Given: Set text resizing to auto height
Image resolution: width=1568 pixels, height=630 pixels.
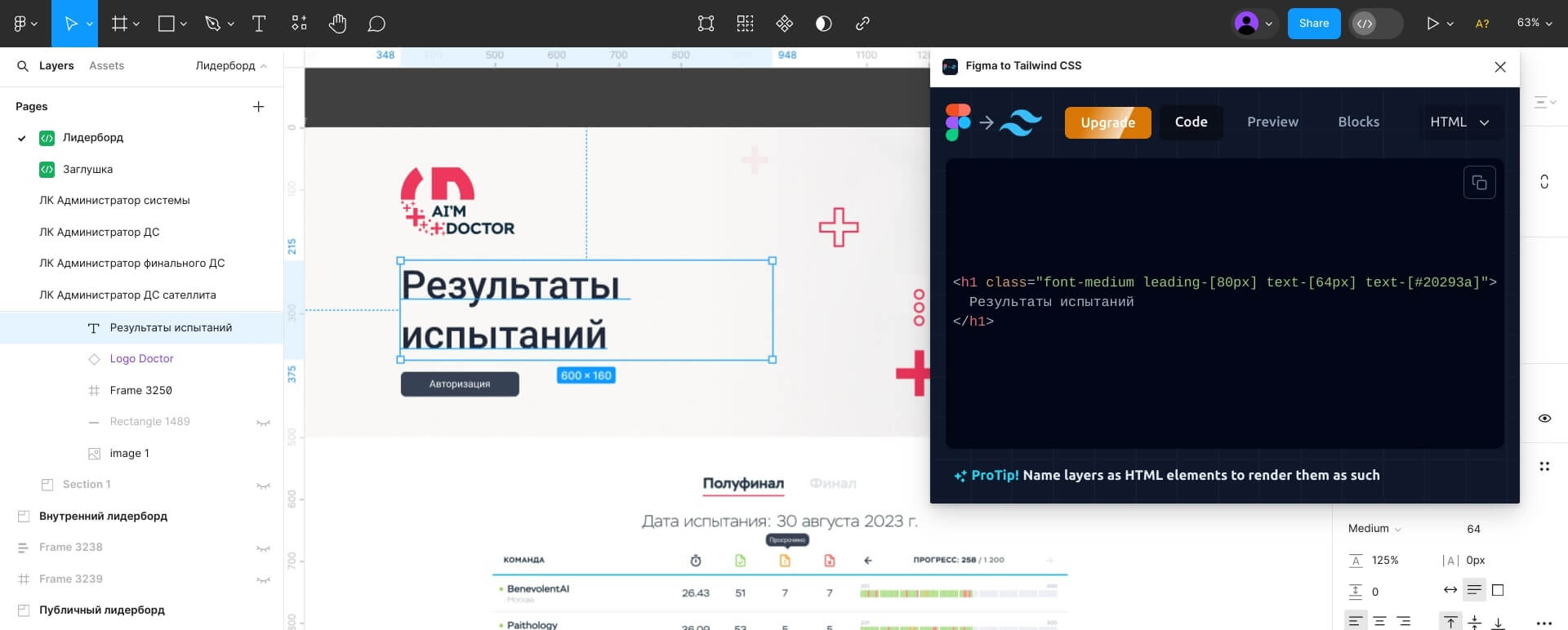Looking at the screenshot, I should pos(1474,590).
